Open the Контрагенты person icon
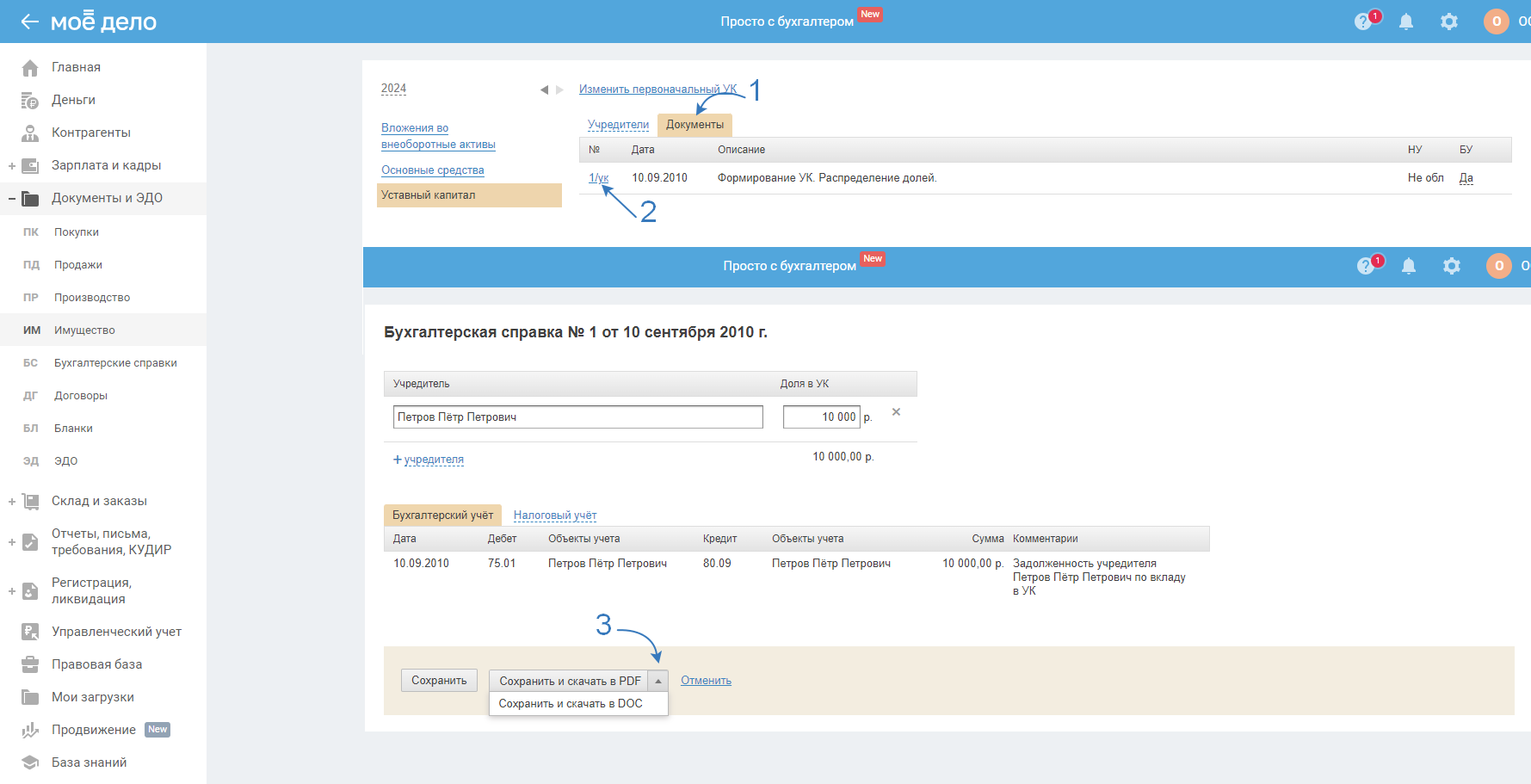Screen dimensions: 1531x784 tap(30, 133)
